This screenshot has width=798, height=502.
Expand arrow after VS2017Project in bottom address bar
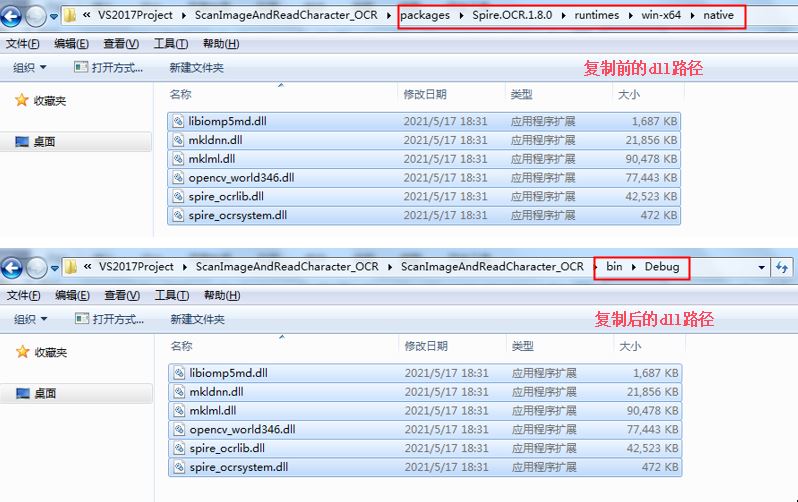click(x=185, y=267)
